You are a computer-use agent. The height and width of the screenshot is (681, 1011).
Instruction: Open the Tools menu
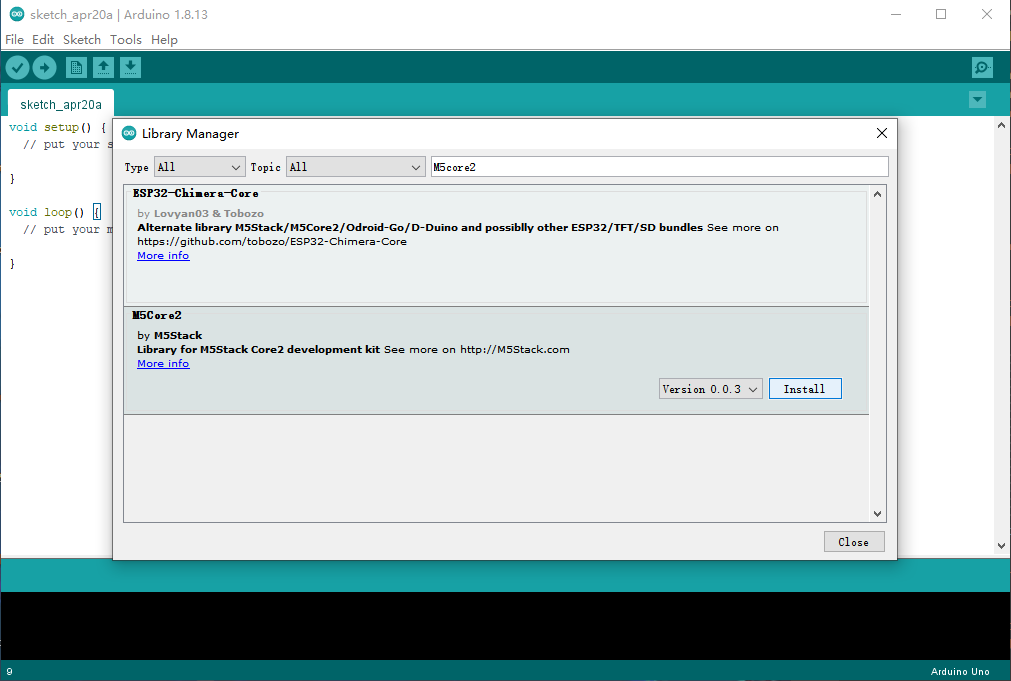(126, 39)
